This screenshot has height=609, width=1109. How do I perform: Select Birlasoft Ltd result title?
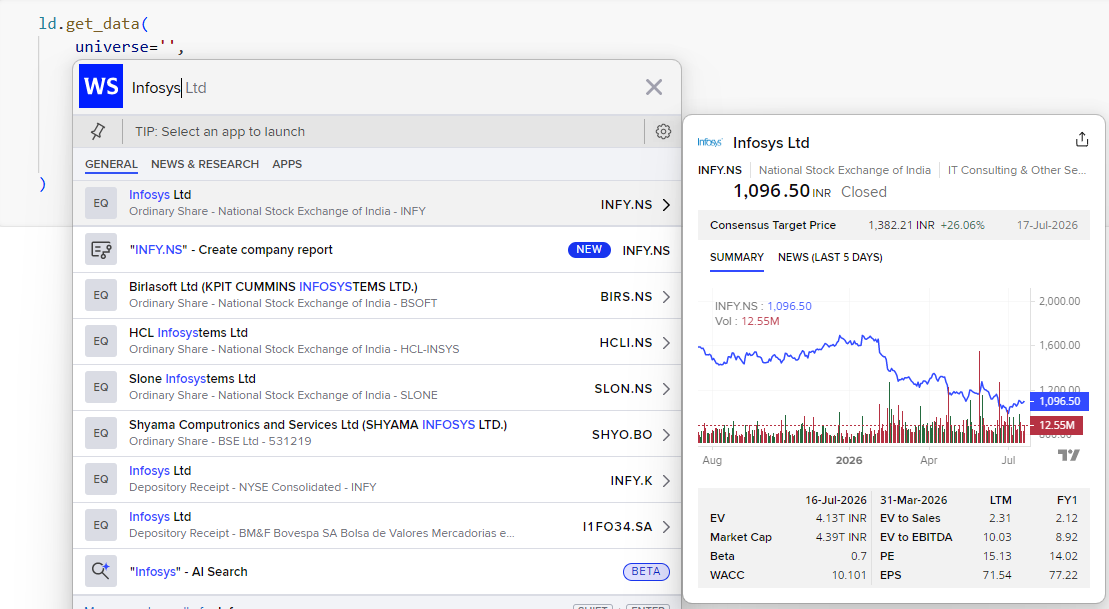click(x=273, y=286)
